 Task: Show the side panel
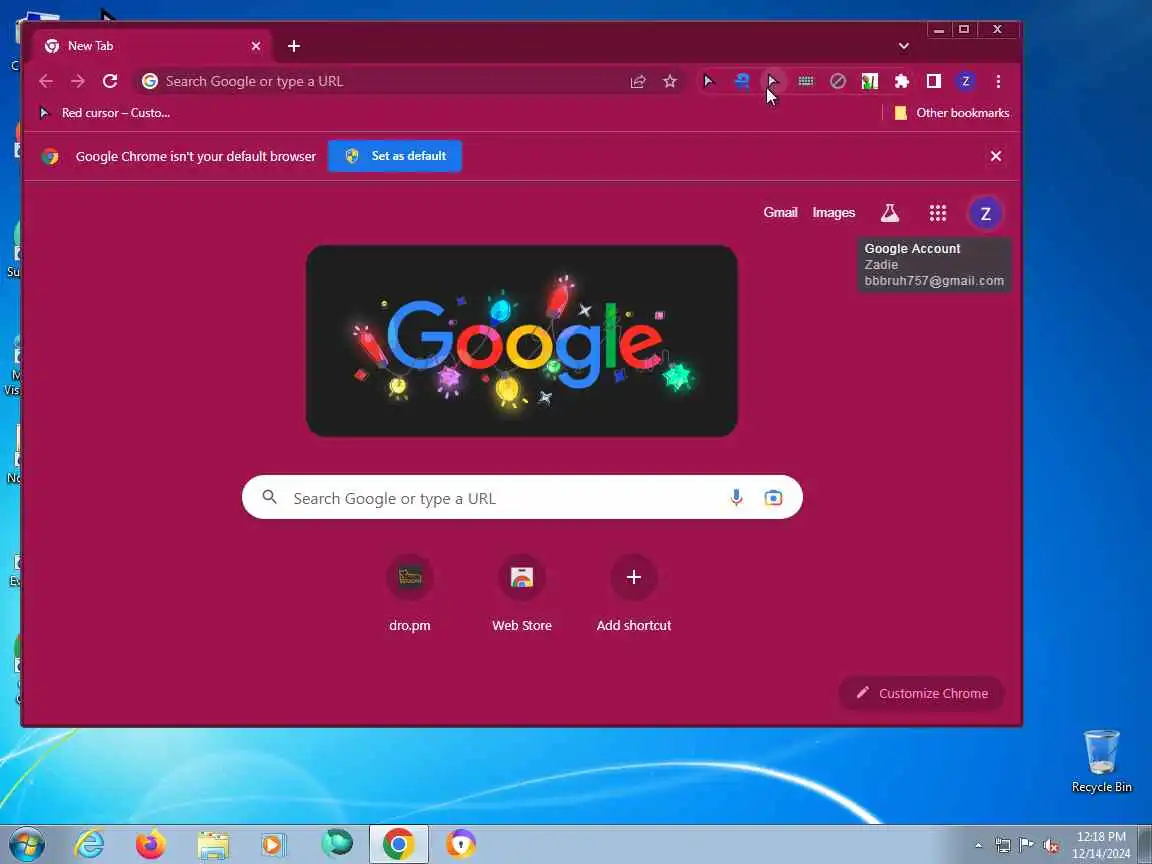[x=934, y=82]
